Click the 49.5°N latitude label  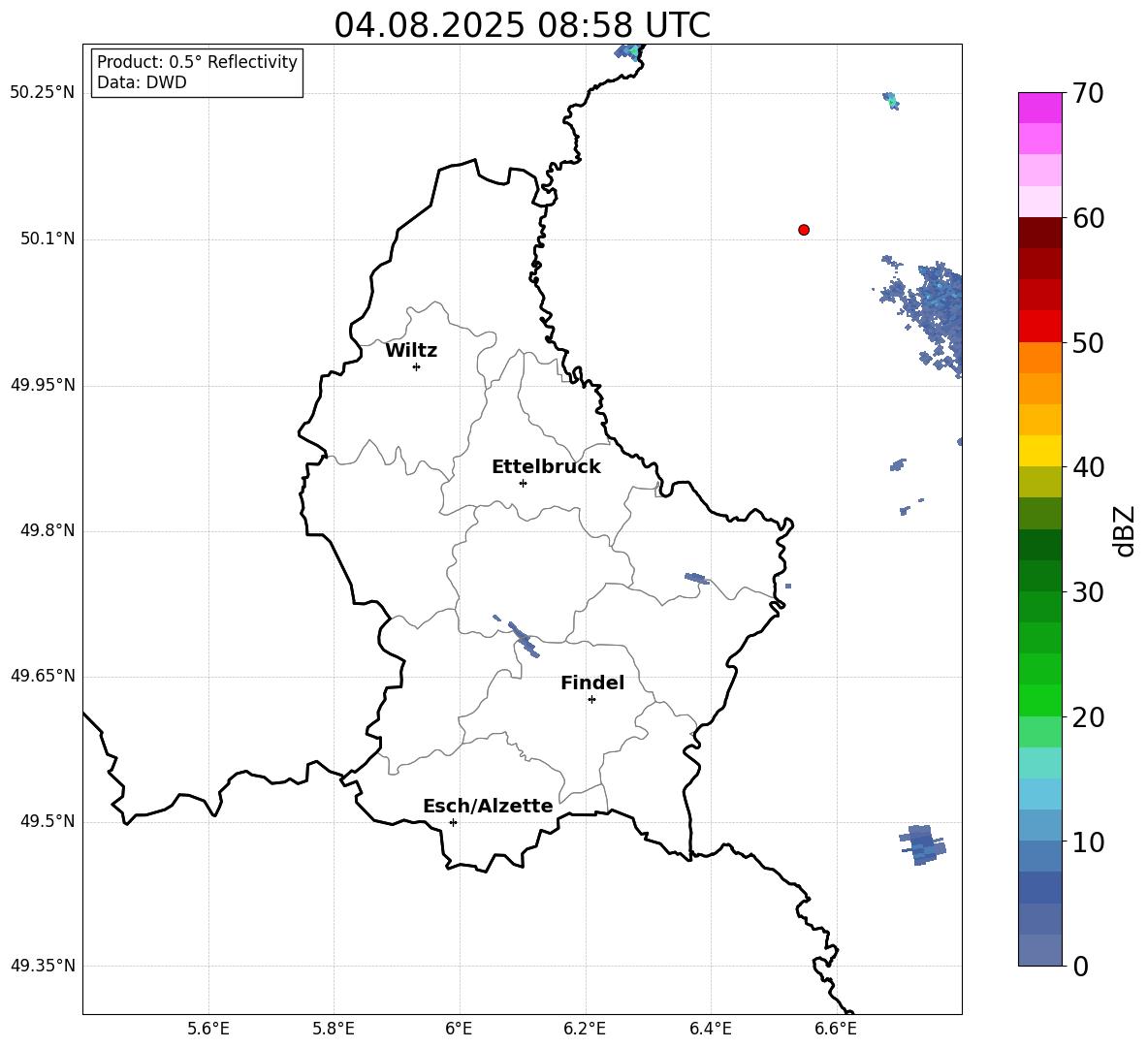(x=48, y=821)
